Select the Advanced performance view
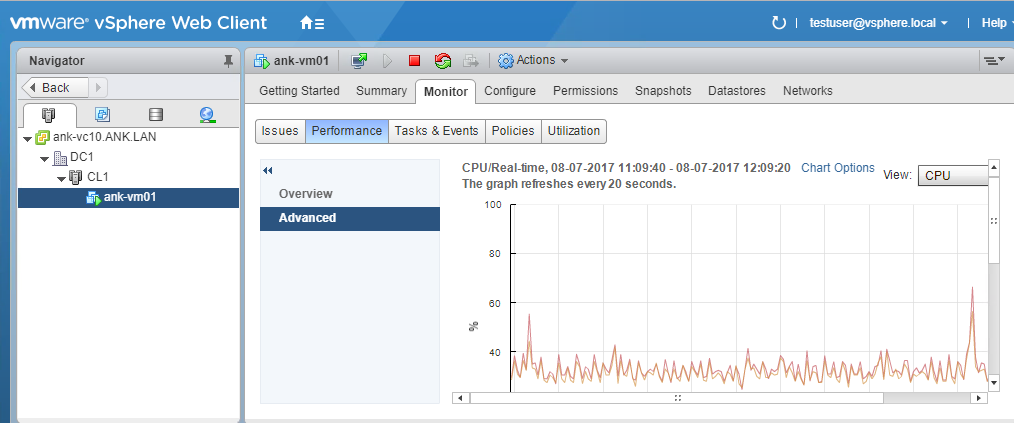1014x423 pixels. (350, 219)
